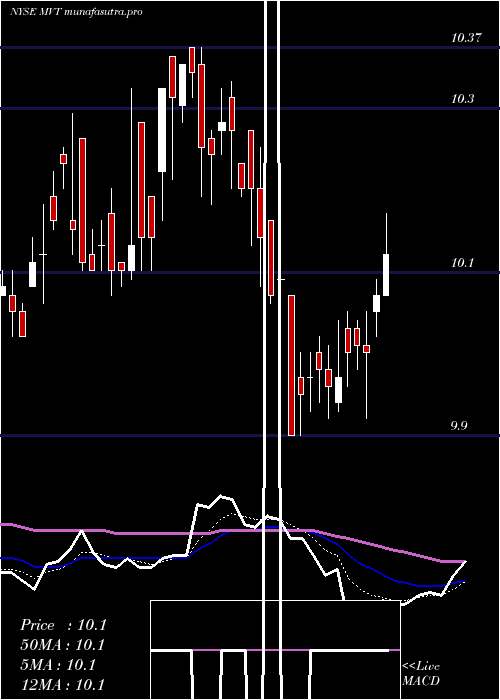Image resolution: width=500 pixels, height=700 pixels.
Task: Click the NYSE MVT munafasutra.pro title text
Action: 76,12
